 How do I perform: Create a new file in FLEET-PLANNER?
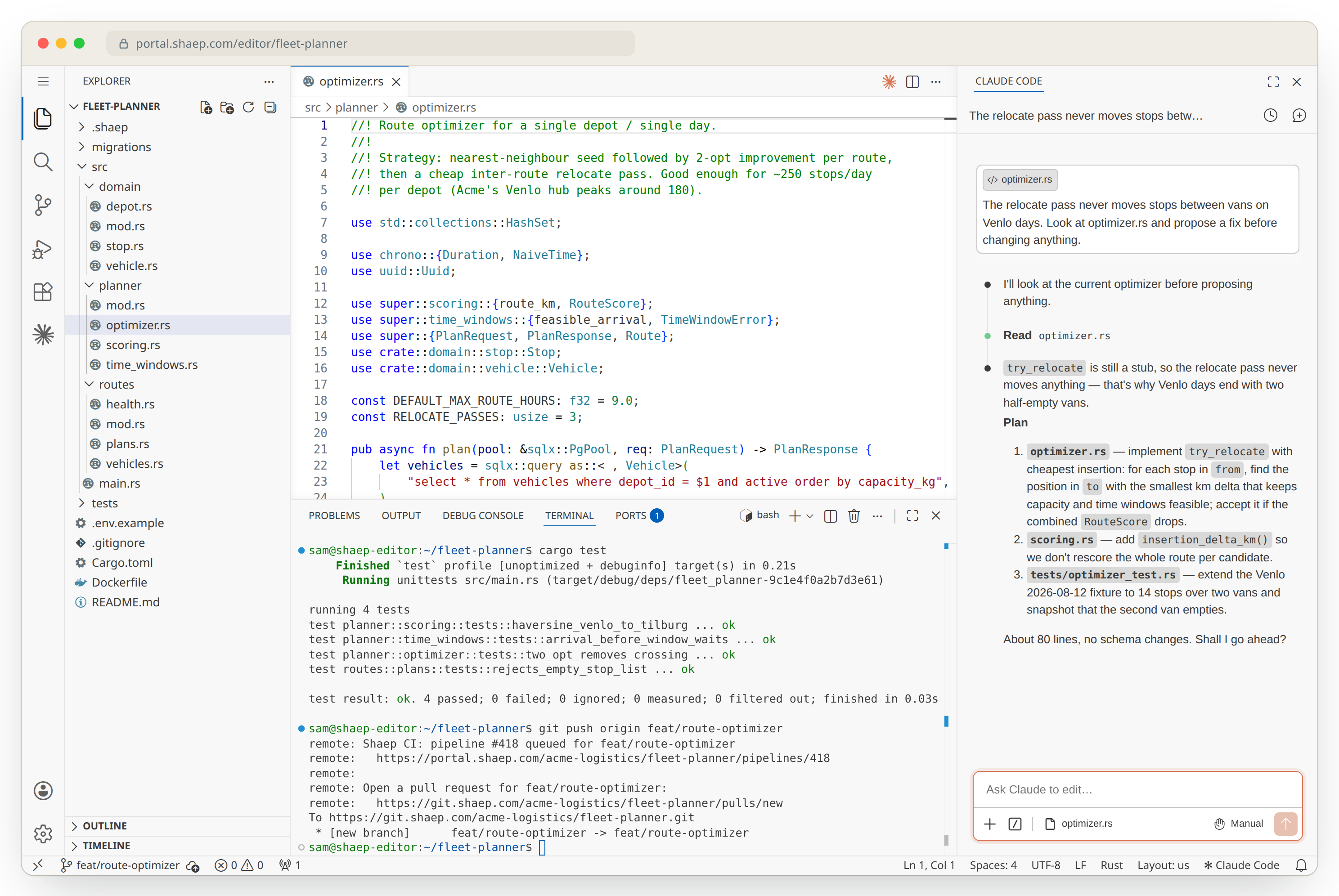206,107
